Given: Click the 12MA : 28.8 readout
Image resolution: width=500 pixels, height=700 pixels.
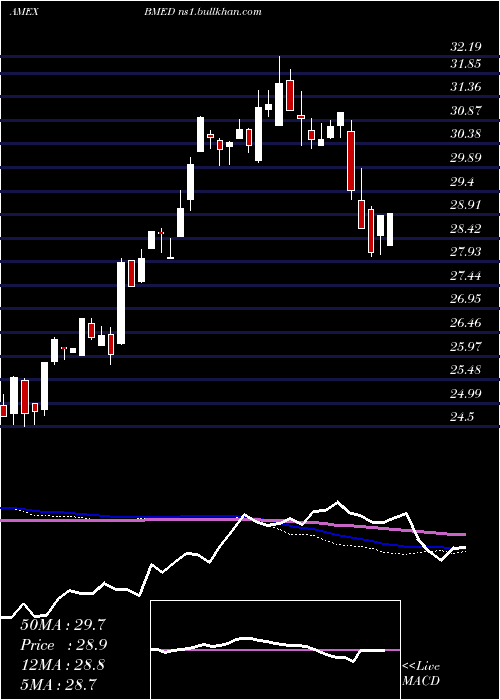Looking at the screenshot, I should pyautogui.click(x=63, y=665).
